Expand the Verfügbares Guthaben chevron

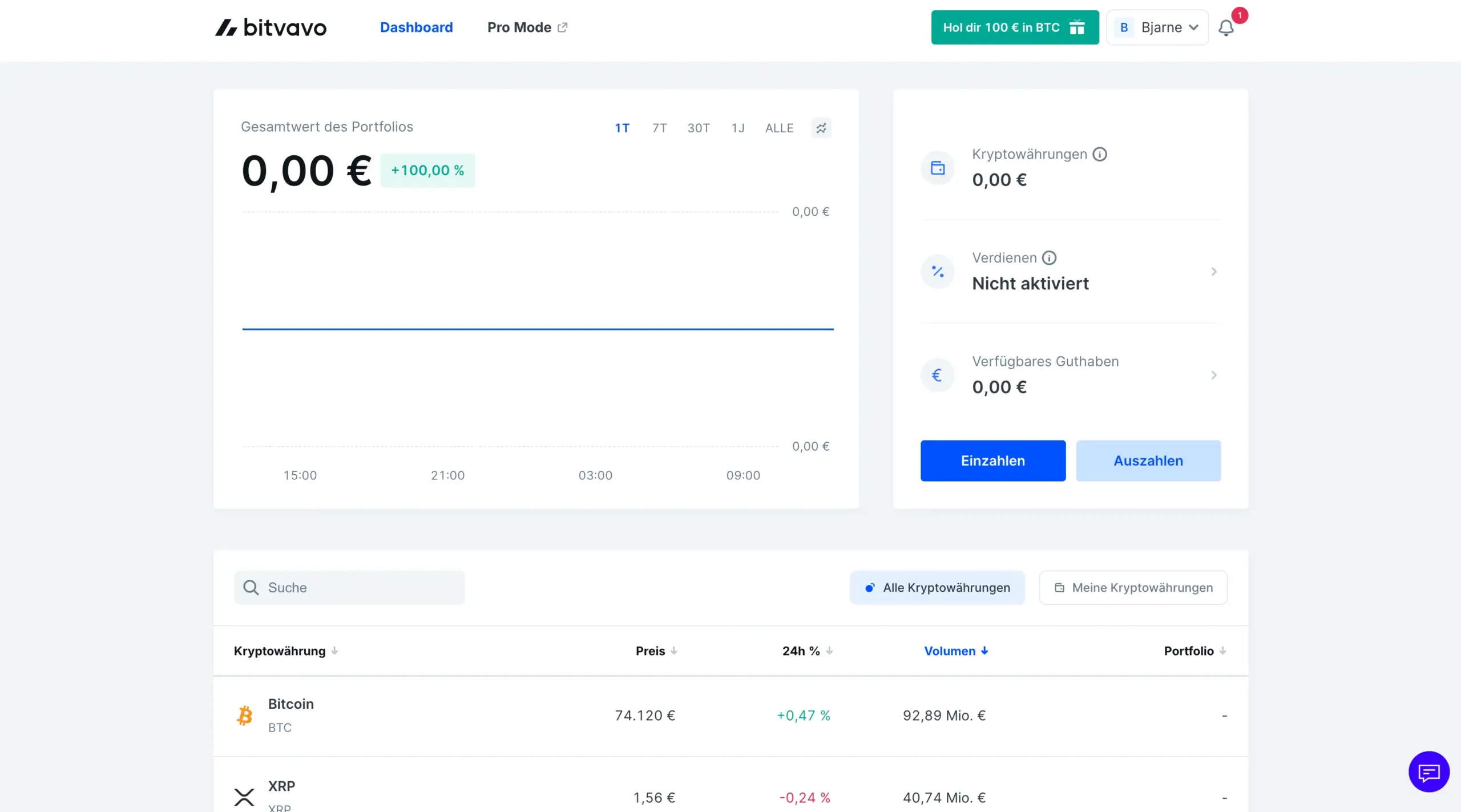pos(1214,375)
